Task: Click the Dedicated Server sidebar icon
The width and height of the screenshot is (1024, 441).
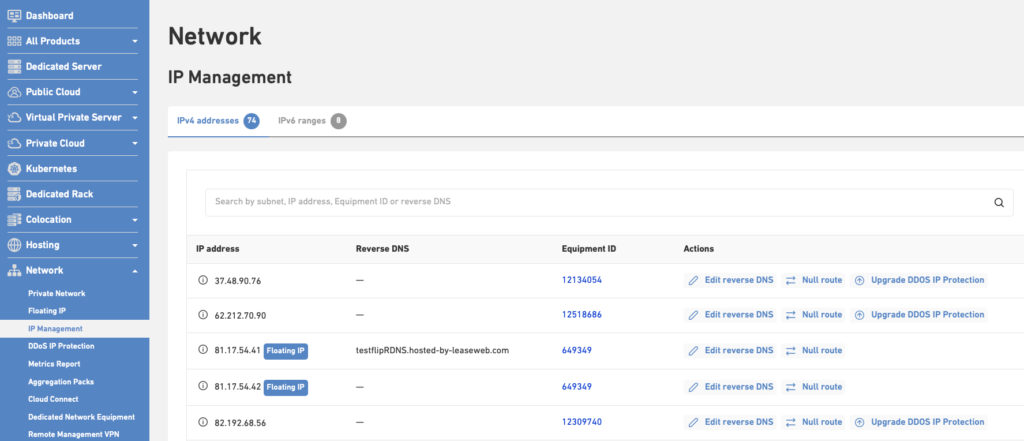Action: point(14,66)
